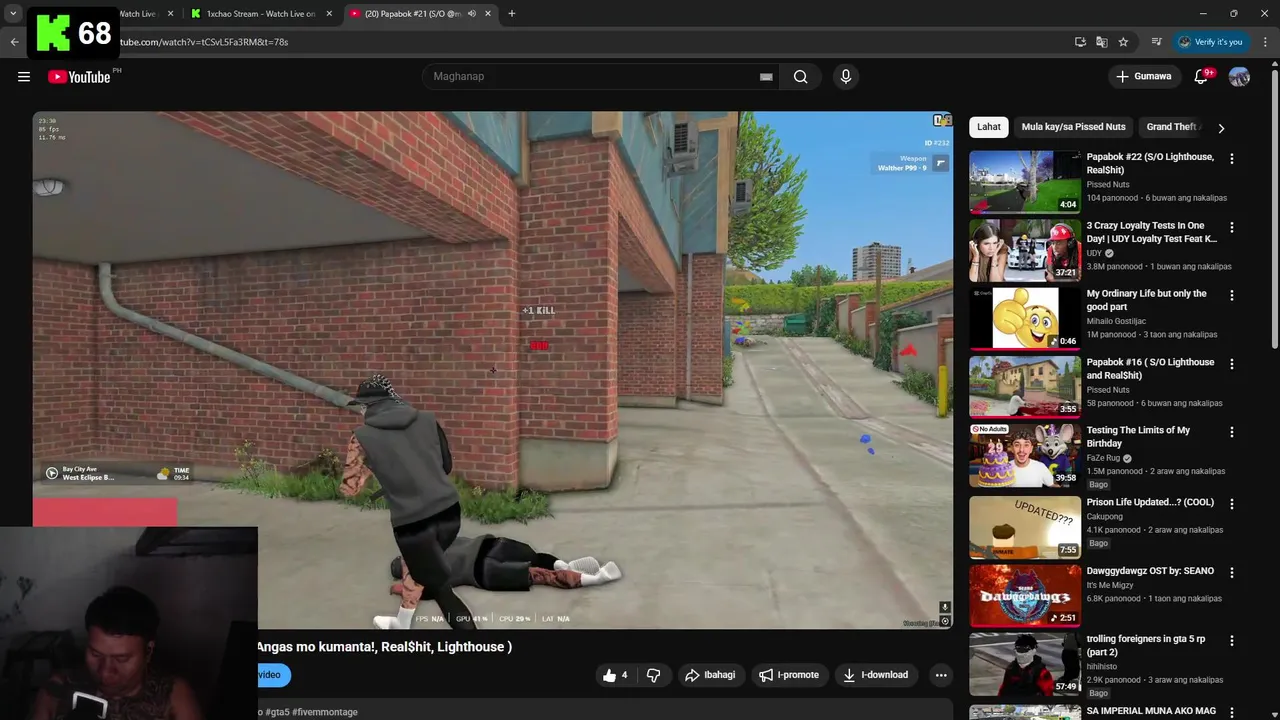Screen dimensions: 1280x720
Task: Select the Grand Theft filter chip
Action: tap(1171, 127)
